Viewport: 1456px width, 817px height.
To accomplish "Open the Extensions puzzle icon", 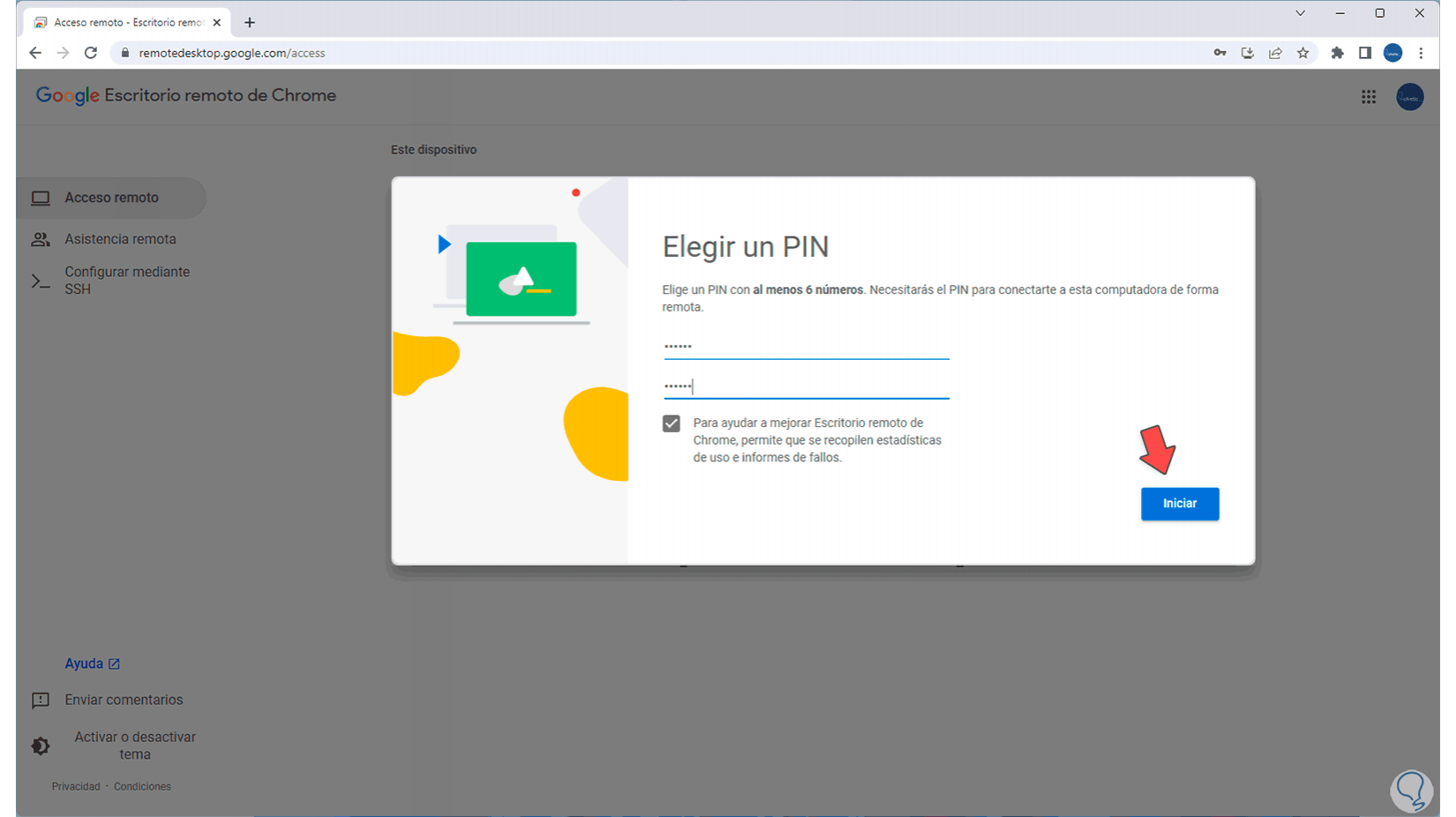I will point(1338,53).
